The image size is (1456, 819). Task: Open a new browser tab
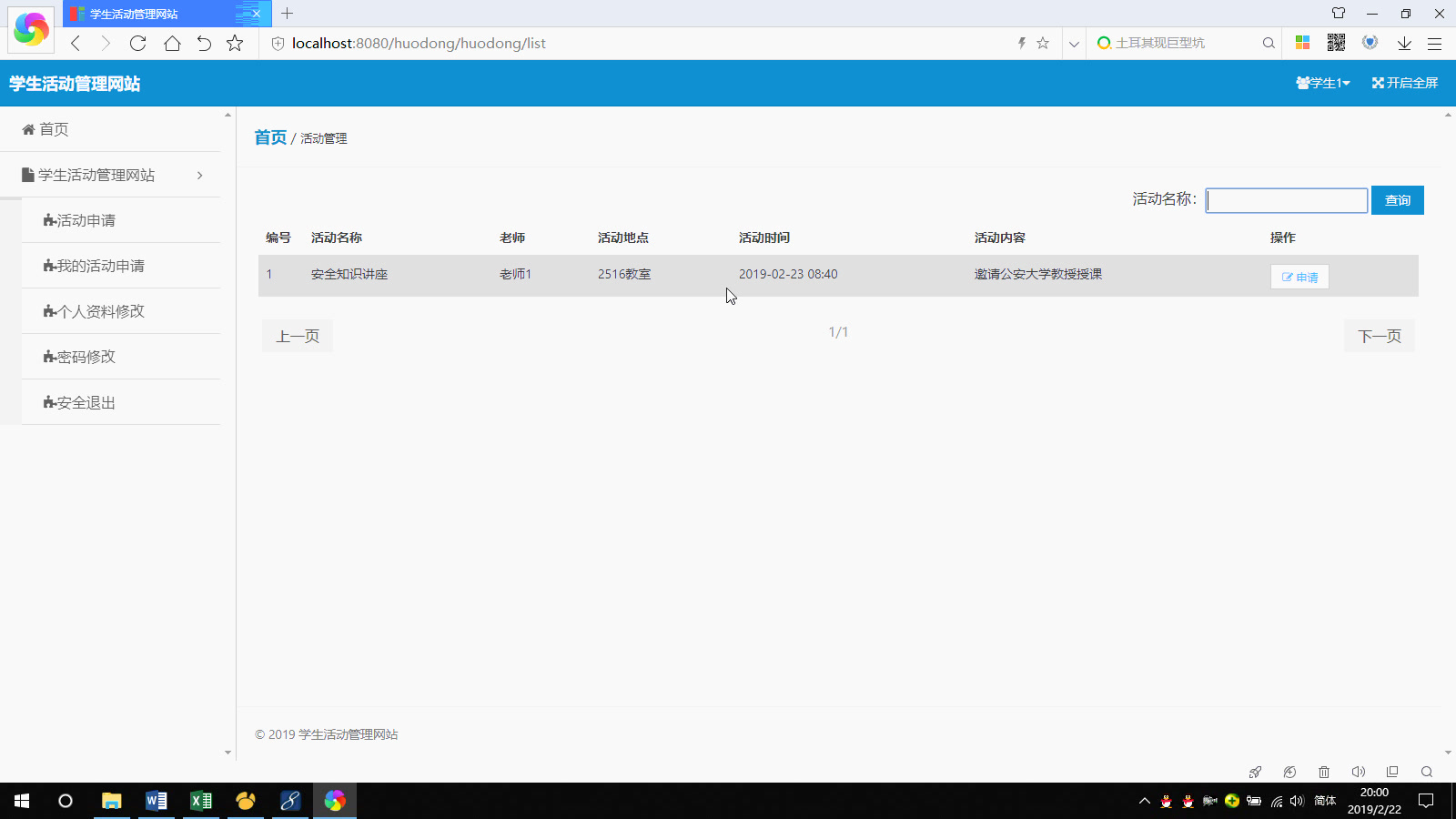pyautogui.click(x=288, y=14)
